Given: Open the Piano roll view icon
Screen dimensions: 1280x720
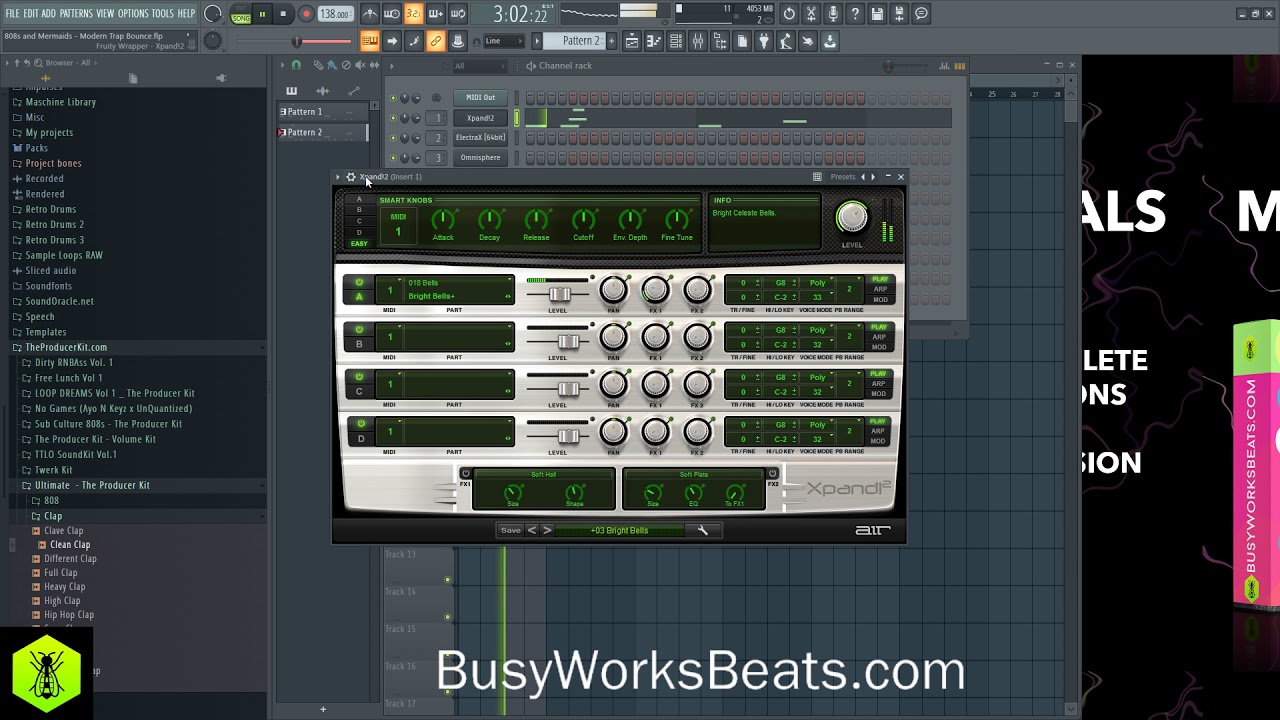Looking at the screenshot, I should (654, 41).
